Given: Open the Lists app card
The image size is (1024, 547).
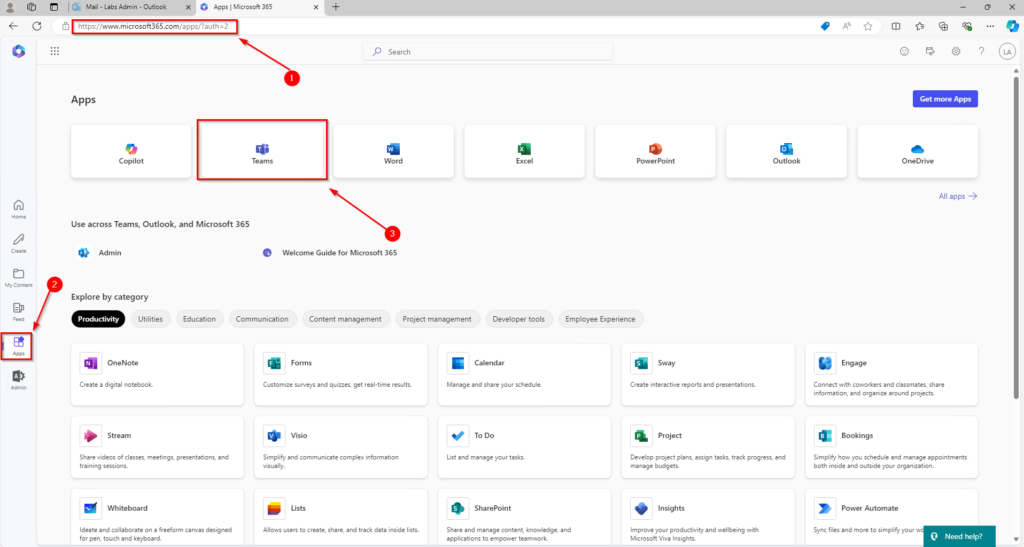Looking at the screenshot, I should point(341,517).
